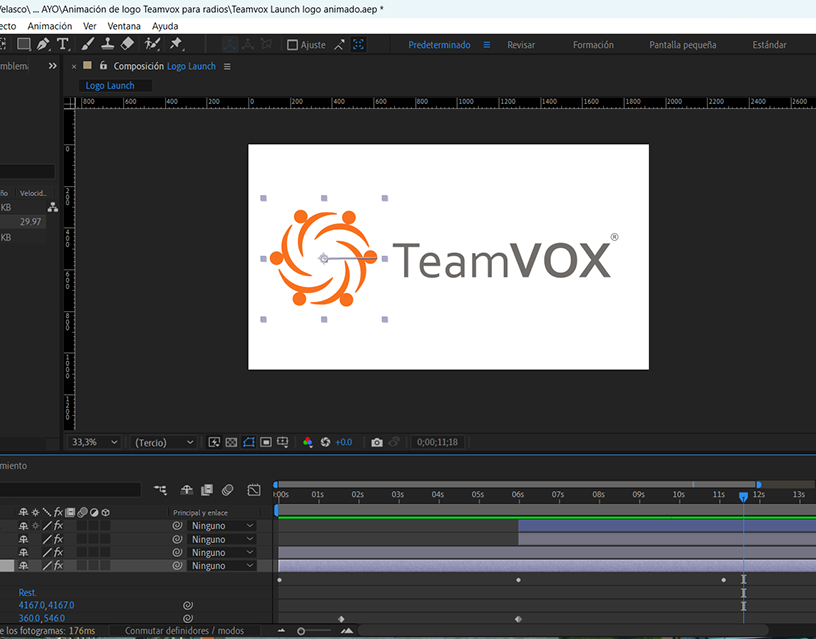The image size is (816, 639).
Task: Toggle the selected layer's fx effects switch
Action: coord(58,566)
